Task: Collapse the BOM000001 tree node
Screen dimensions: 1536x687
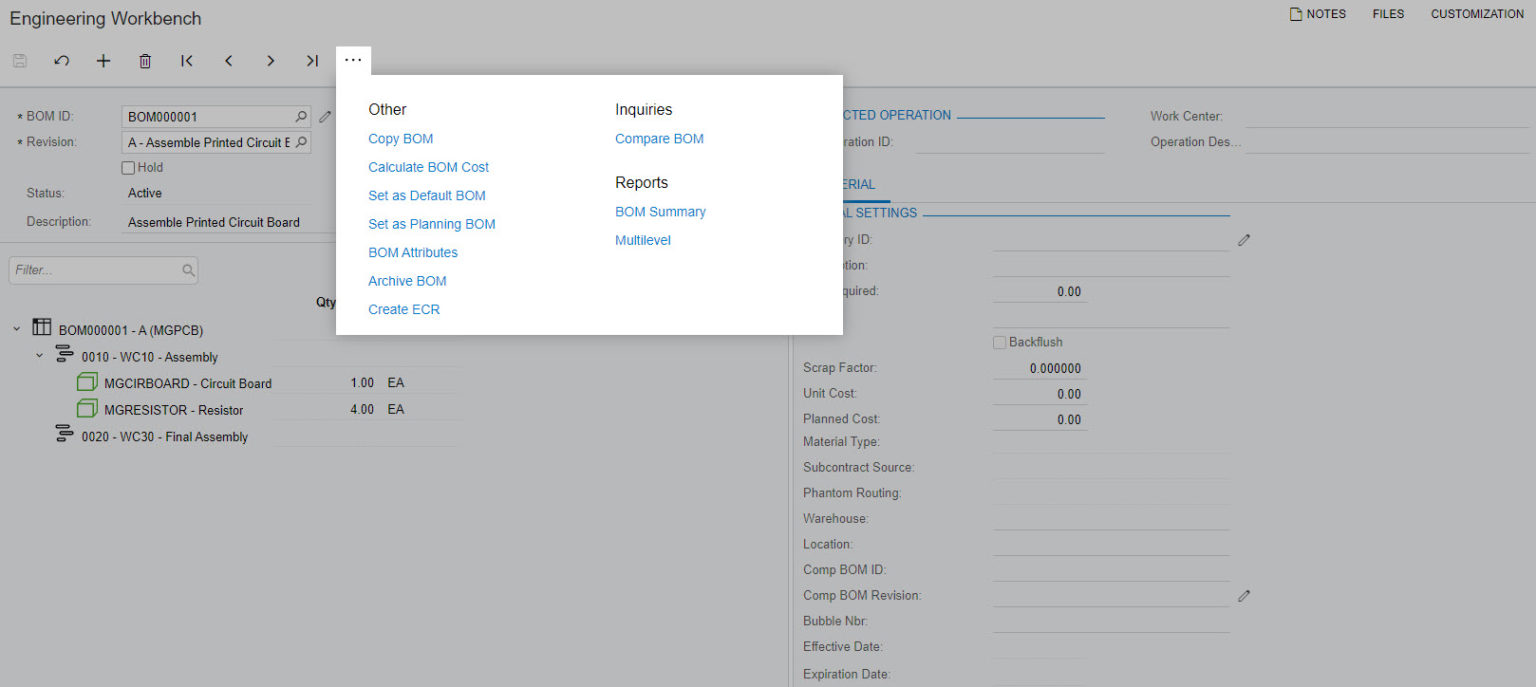Action: [14, 329]
